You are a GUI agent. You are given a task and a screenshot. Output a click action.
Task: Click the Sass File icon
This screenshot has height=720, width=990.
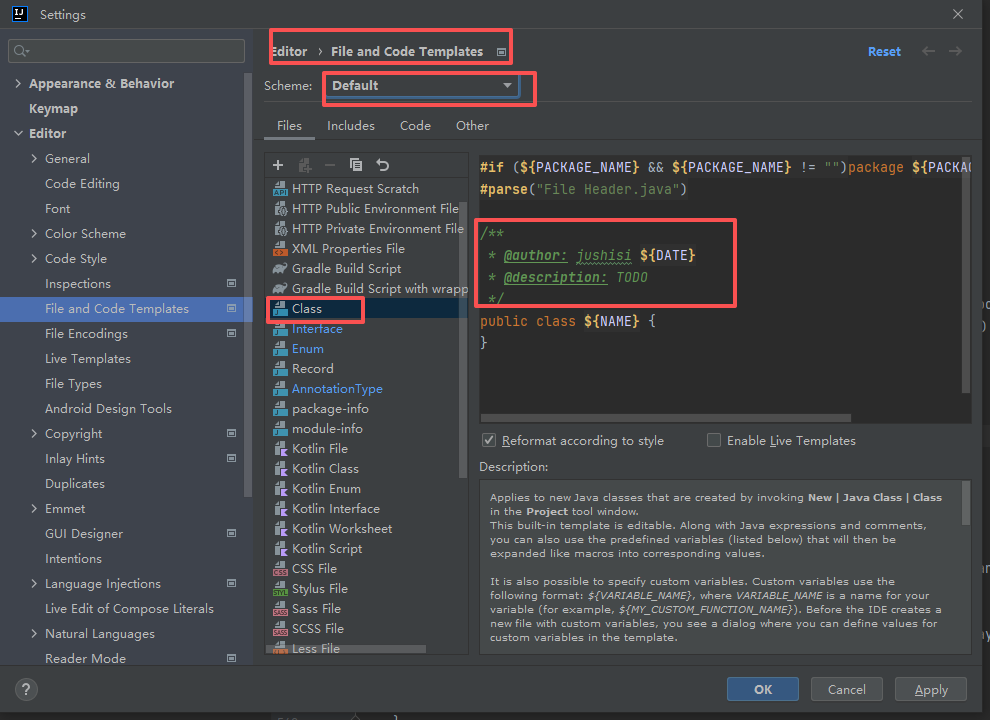point(280,609)
